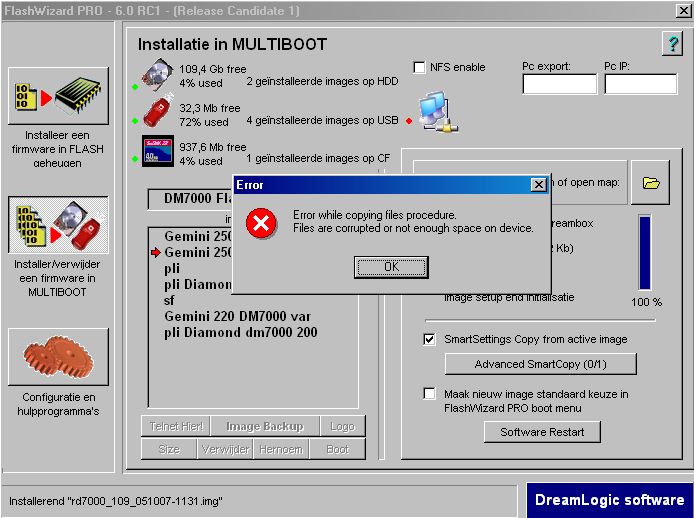The height and width of the screenshot is (518, 694).
Task: Select Gemini 250 entry with red arrow
Action: (198, 252)
